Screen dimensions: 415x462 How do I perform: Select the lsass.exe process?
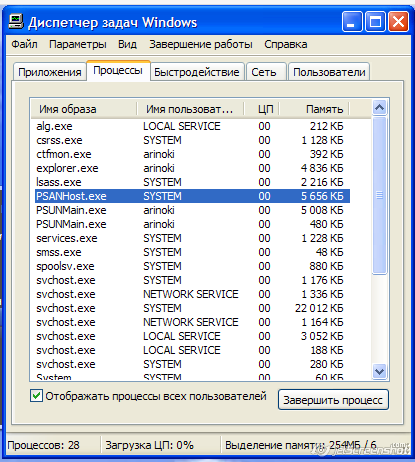pyautogui.click(x=192, y=182)
